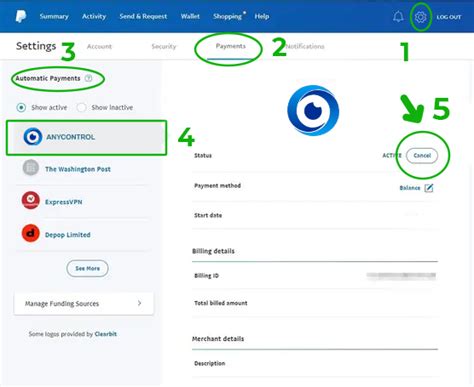This screenshot has width=474, height=387.
Task: Click the Merchant details heading
Action: point(218,339)
